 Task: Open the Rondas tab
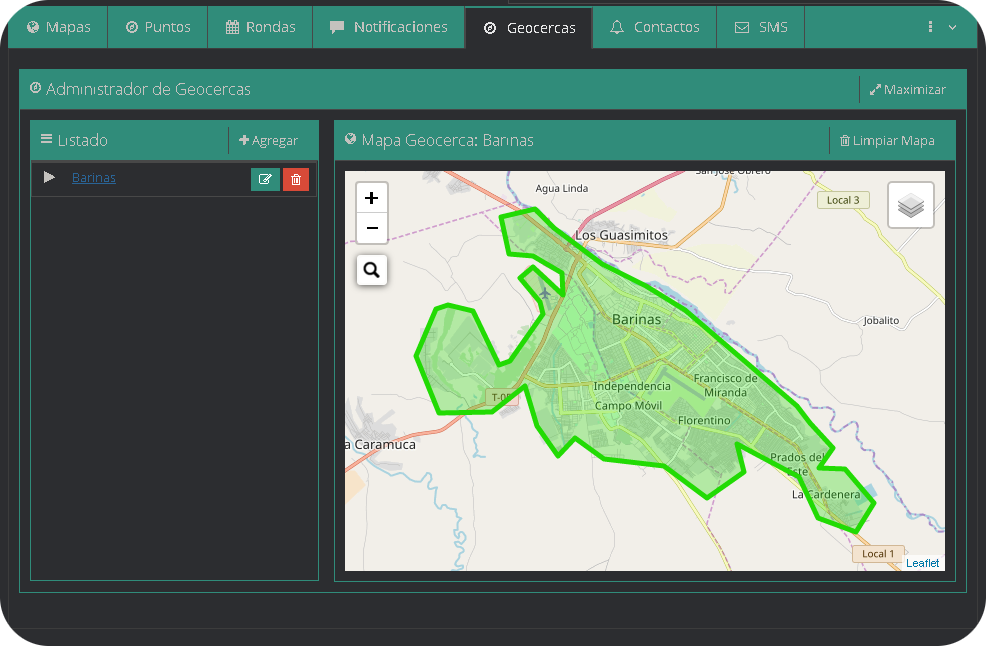coord(260,28)
